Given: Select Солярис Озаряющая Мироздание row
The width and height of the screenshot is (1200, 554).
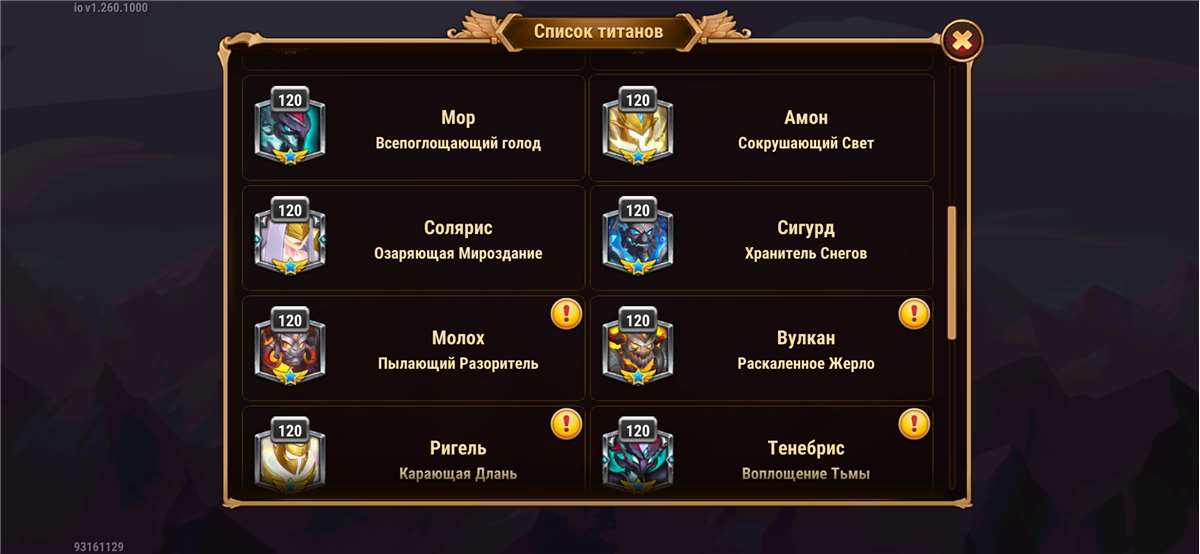Looking at the screenshot, I should coord(413,238).
